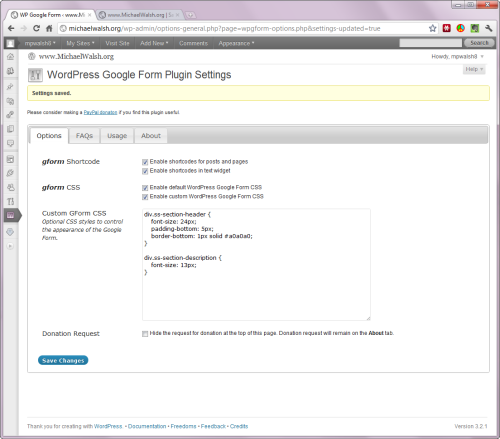Toggle Enable custom WordPress Google Form CSS

click(145, 197)
